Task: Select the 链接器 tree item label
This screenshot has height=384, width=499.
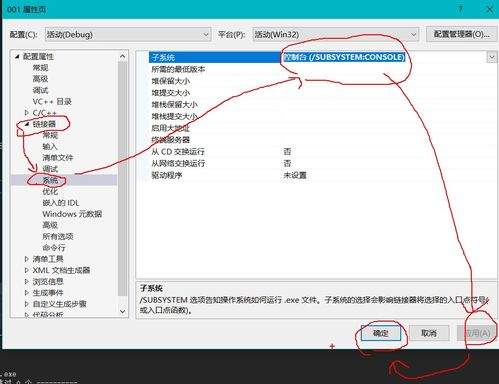Action: click(x=44, y=124)
